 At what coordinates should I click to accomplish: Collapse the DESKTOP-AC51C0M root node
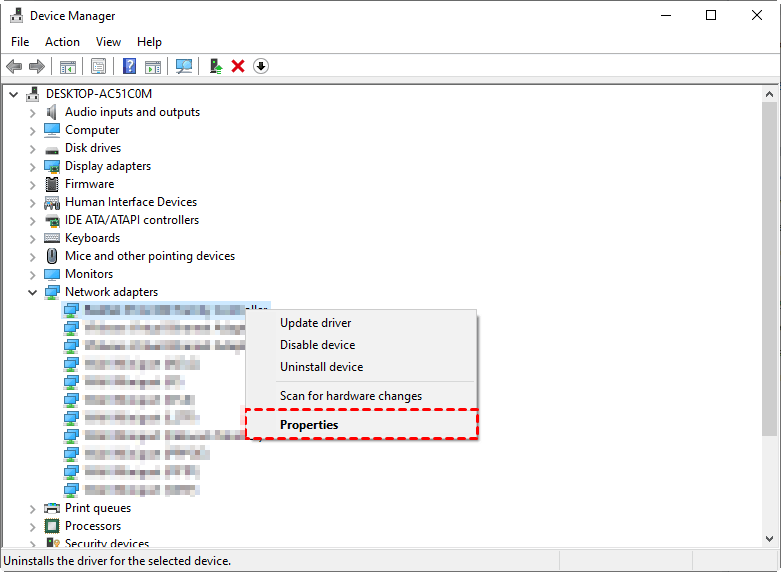click(x=13, y=94)
